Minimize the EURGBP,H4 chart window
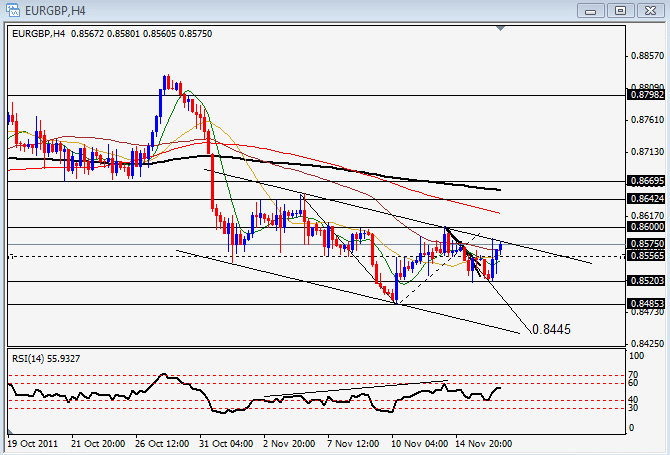Viewport: 670px width, 455px height. (591, 11)
